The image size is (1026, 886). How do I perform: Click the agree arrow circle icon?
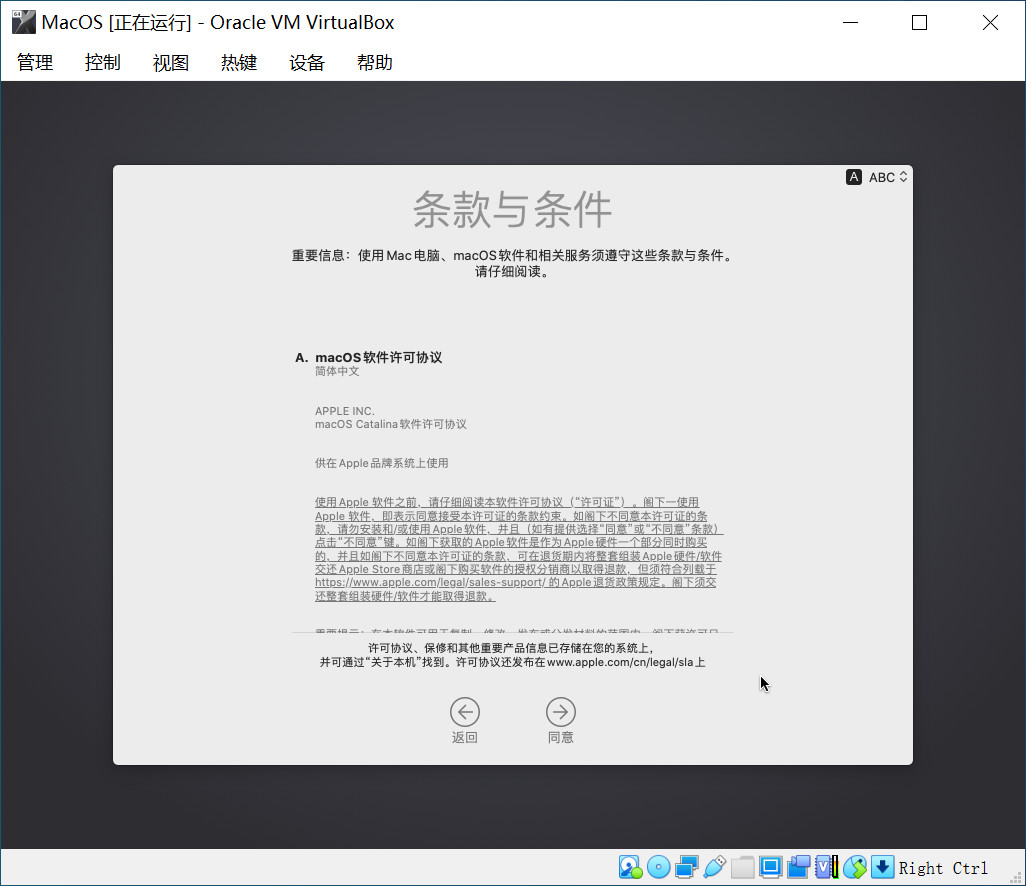[561, 712]
